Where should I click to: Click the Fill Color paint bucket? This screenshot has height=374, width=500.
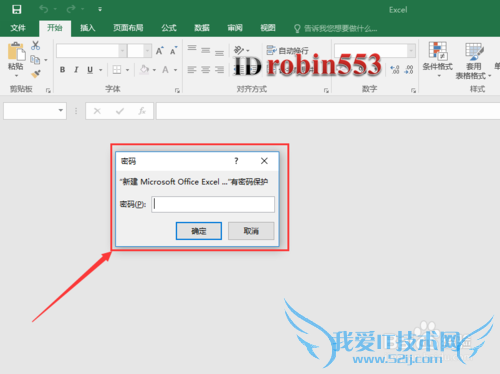pos(144,69)
